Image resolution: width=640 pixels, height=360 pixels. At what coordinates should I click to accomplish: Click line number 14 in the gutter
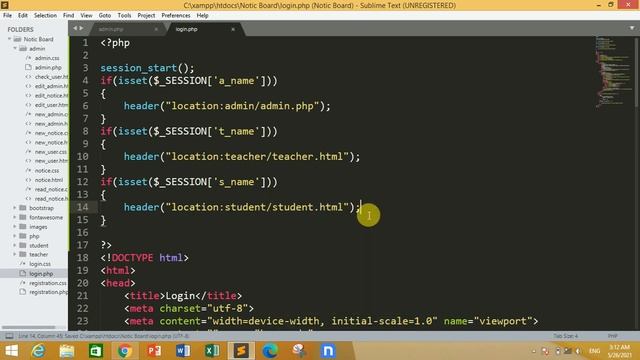click(82, 207)
